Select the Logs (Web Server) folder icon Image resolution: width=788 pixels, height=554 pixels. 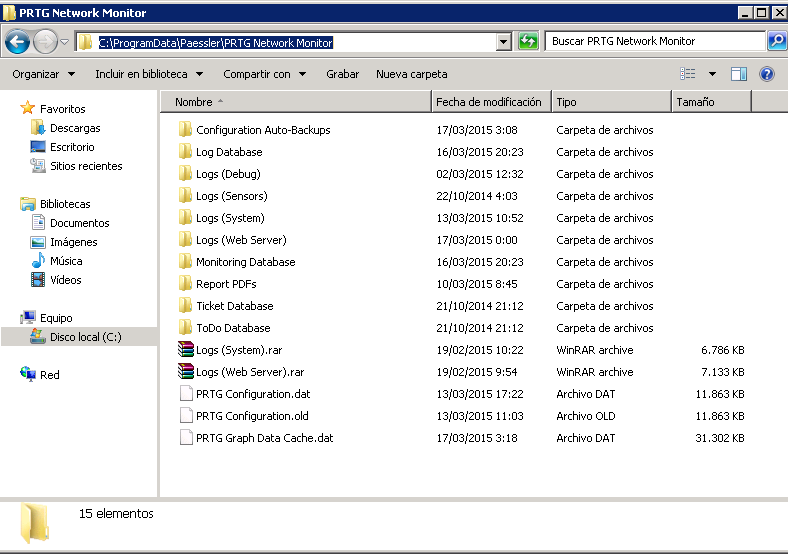click(x=185, y=240)
